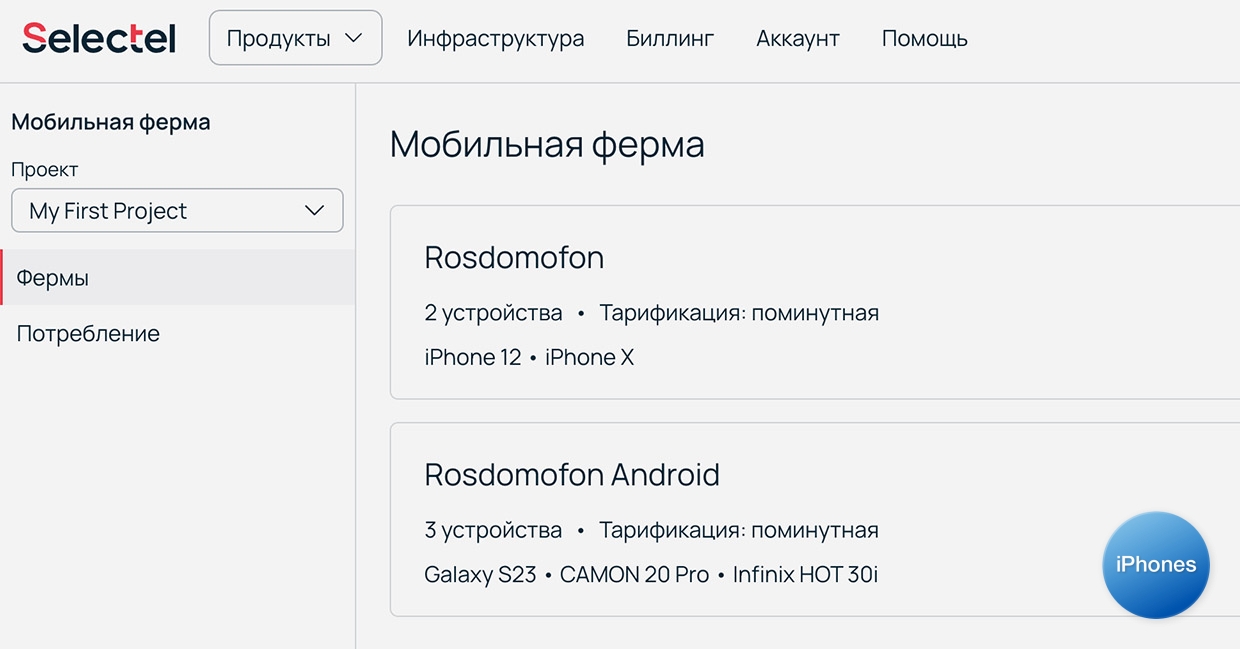The height and width of the screenshot is (649, 1240).
Task: Click the project dropdown chevron arrow
Action: (314, 211)
